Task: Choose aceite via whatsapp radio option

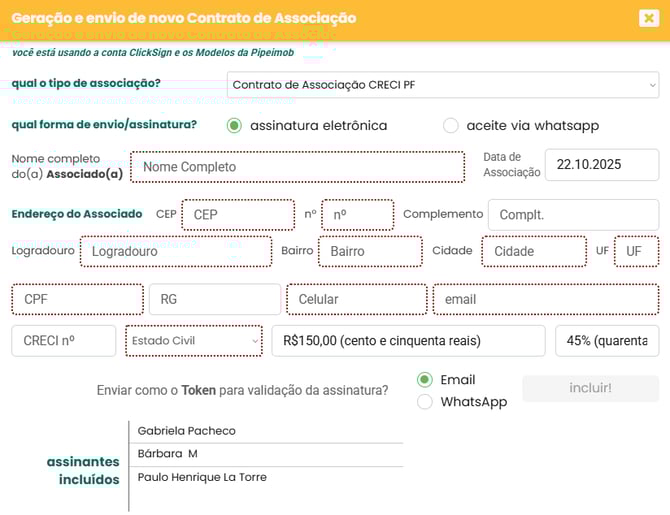Action: click(x=450, y=125)
